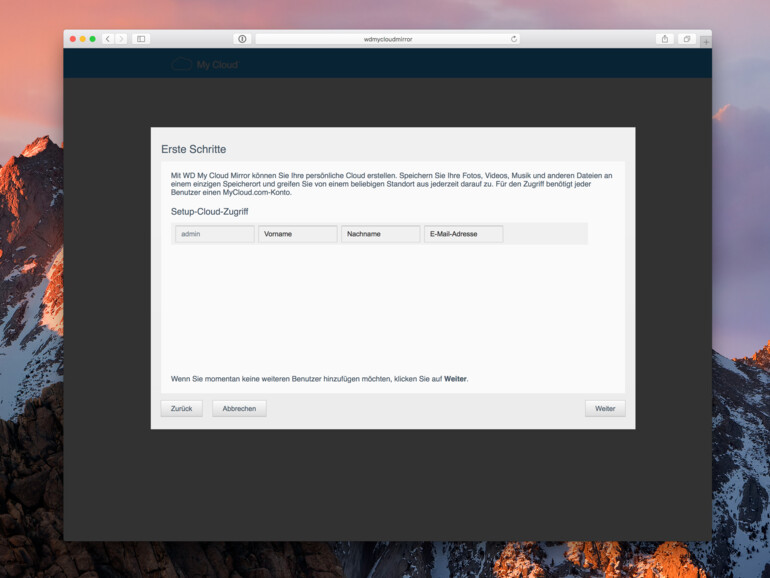
Task: Focus the E-Mail-Adresse input field
Action: click(x=464, y=234)
